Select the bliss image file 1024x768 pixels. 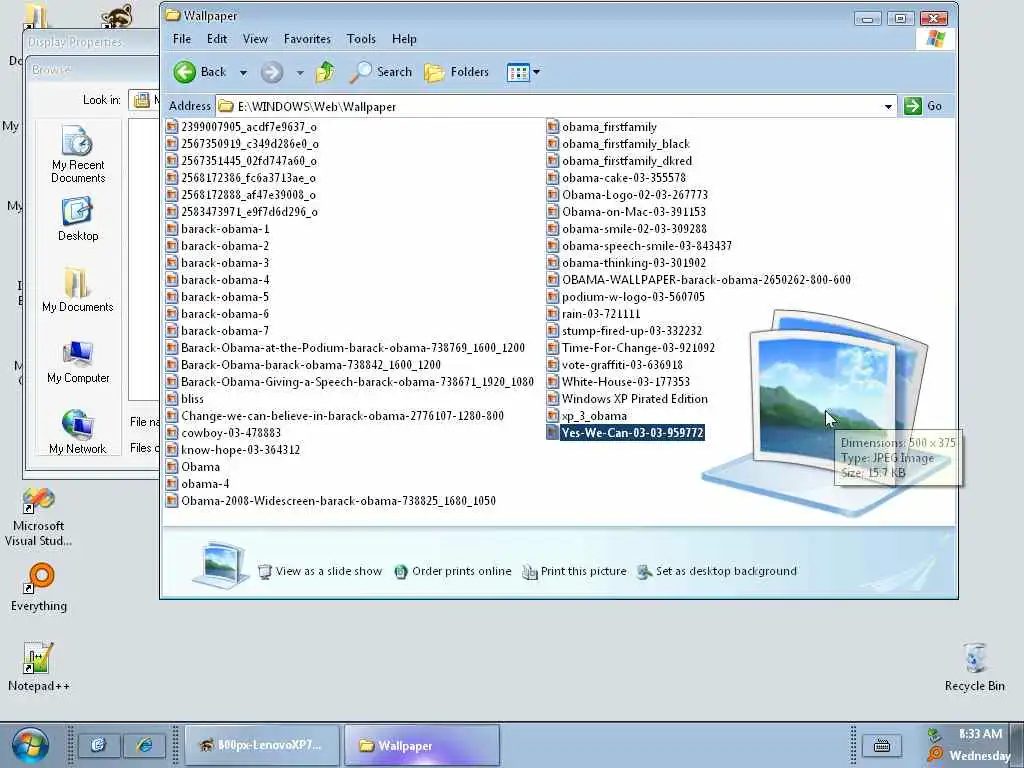click(x=185, y=398)
